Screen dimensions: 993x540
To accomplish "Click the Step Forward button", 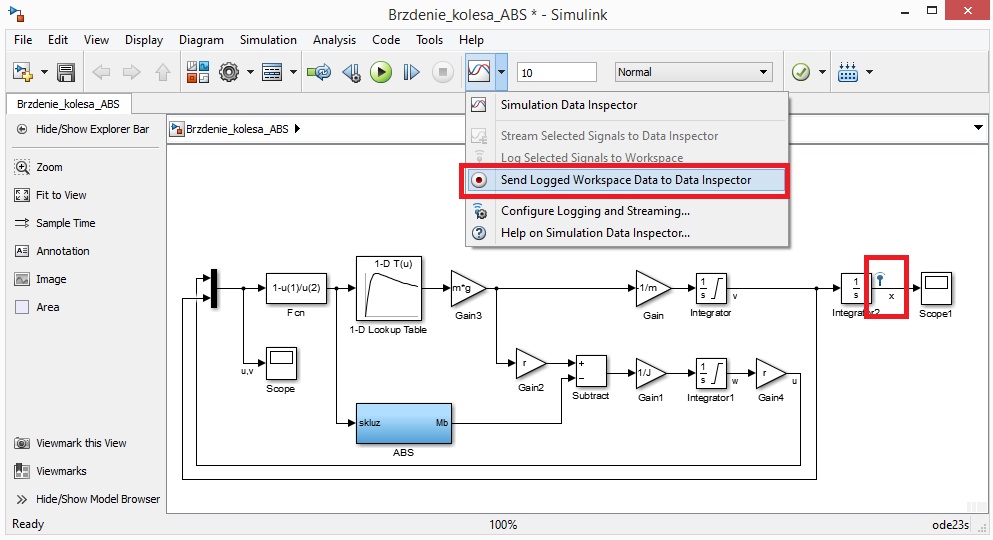I will pyautogui.click(x=412, y=72).
